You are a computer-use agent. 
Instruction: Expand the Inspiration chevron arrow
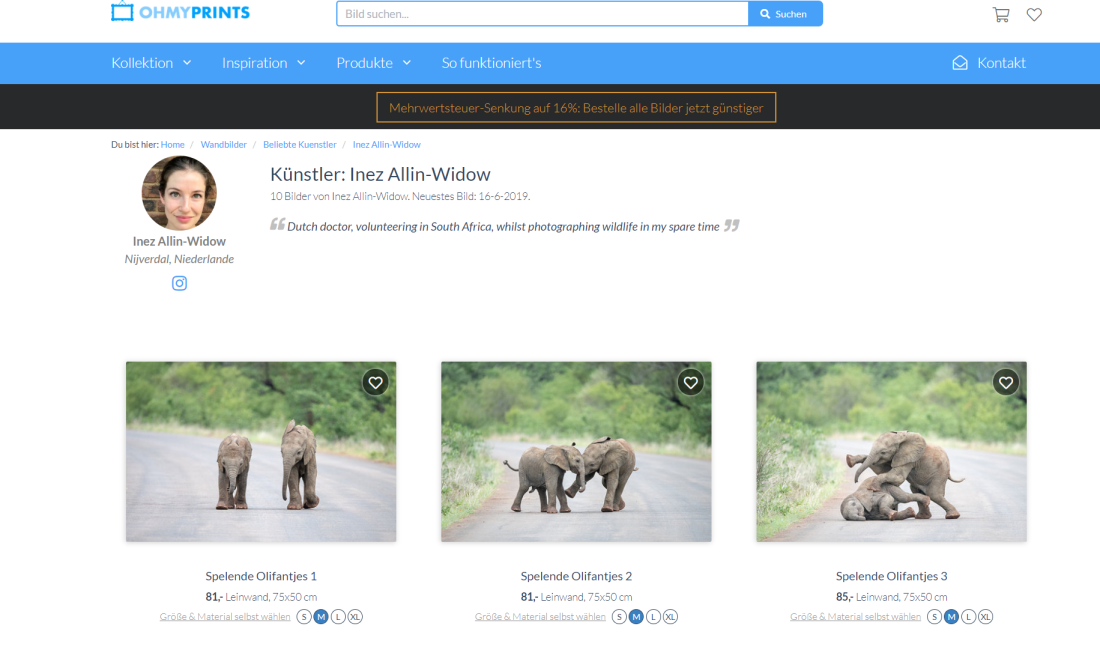point(301,62)
